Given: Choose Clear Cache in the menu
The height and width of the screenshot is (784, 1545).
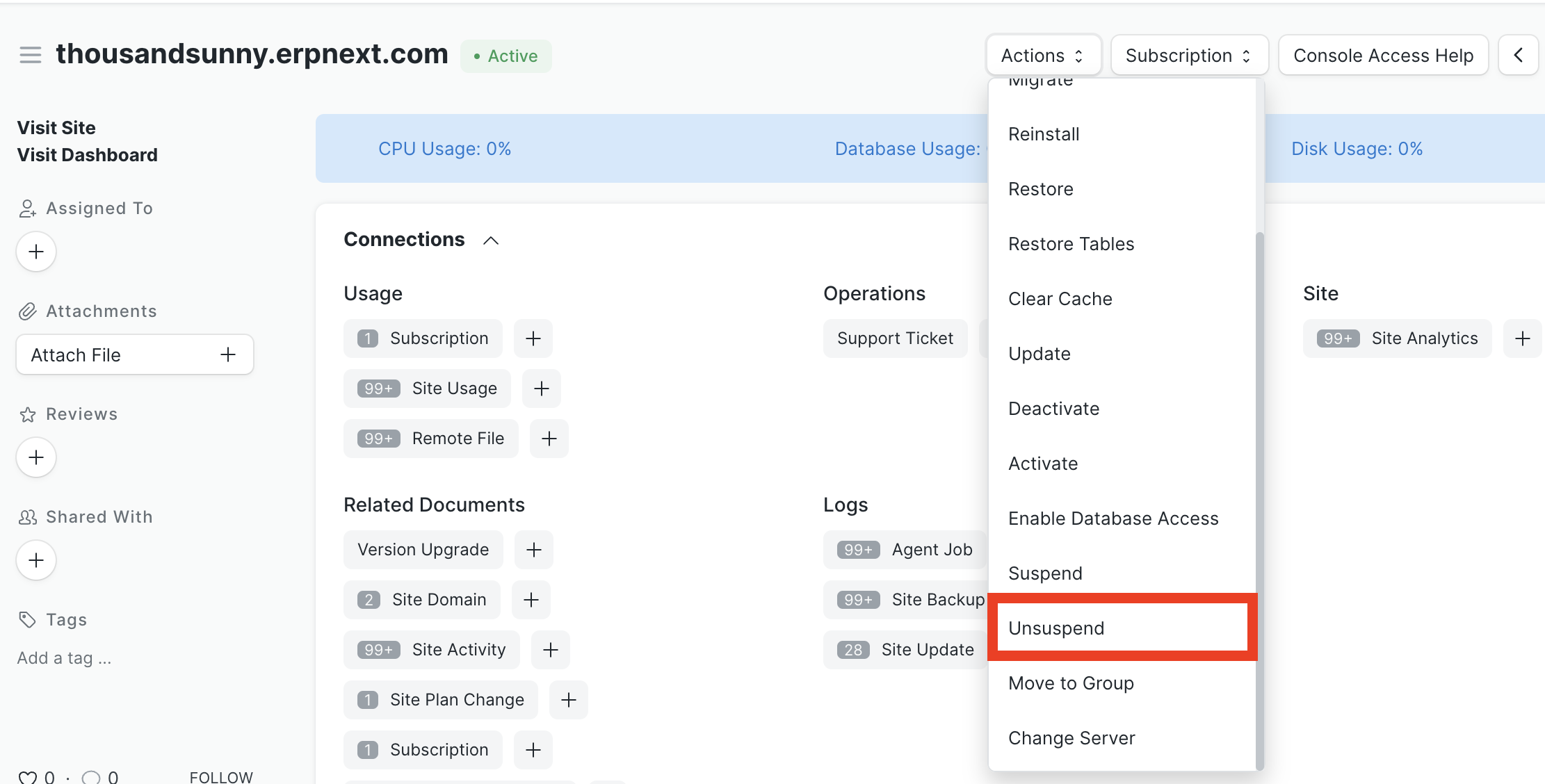Looking at the screenshot, I should (x=1060, y=299).
